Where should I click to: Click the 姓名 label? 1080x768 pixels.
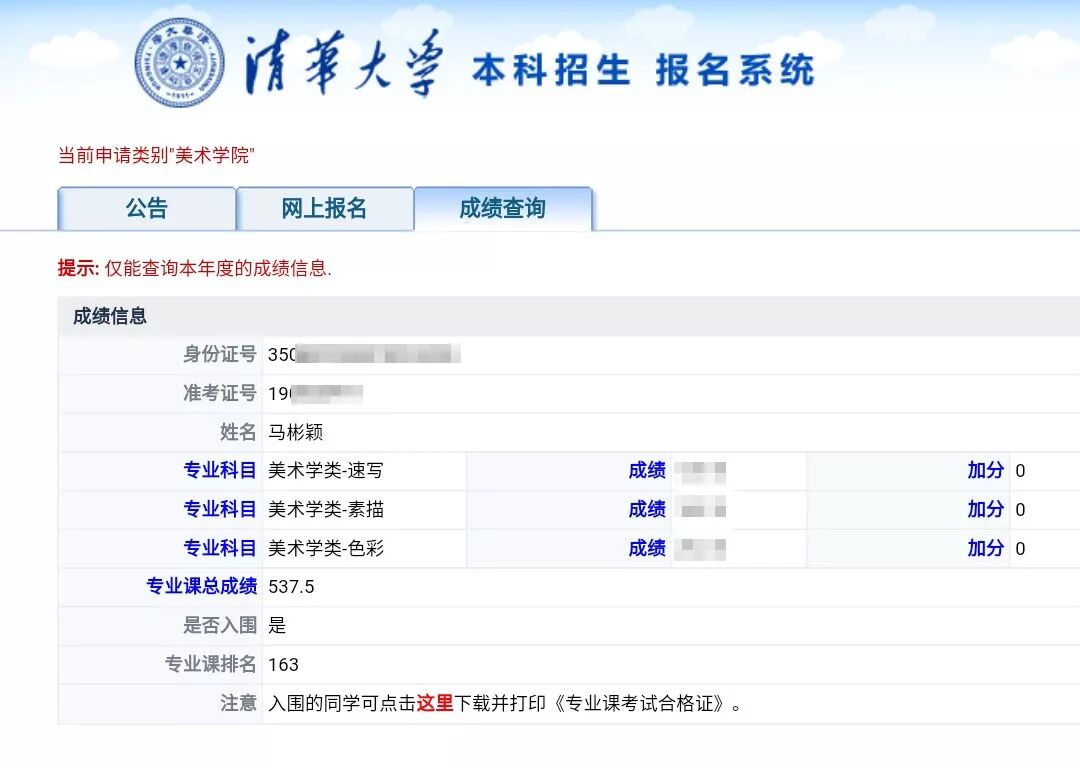point(238,432)
